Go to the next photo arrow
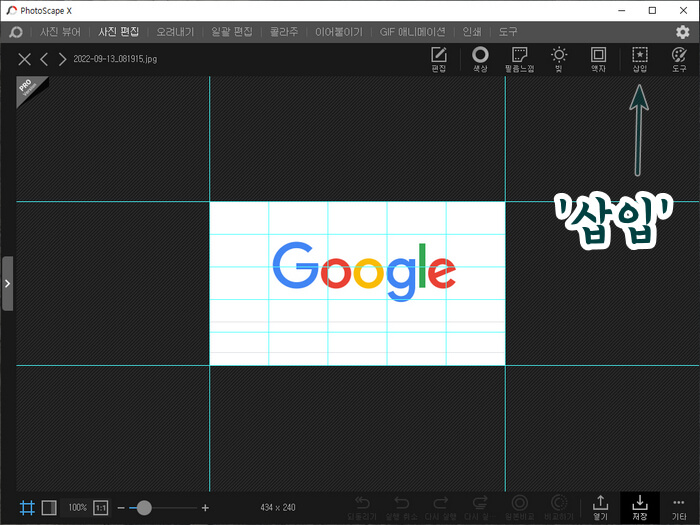The width and height of the screenshot is (700, 525). point(62,59)
